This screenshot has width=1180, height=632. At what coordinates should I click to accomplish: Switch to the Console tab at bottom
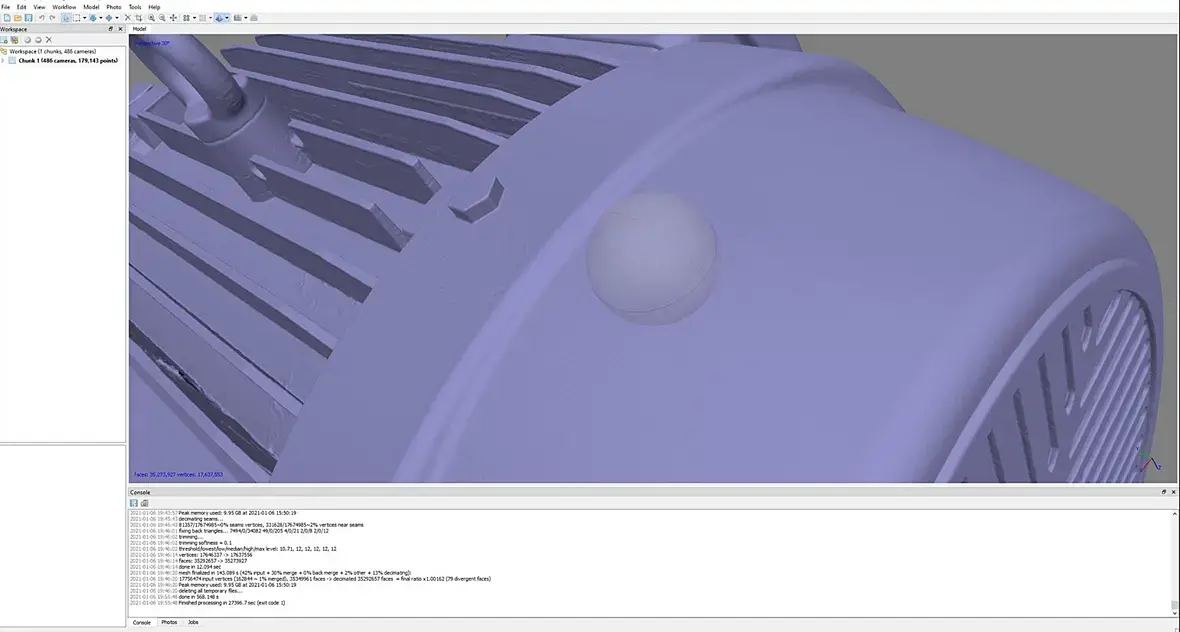pos(141,622)
